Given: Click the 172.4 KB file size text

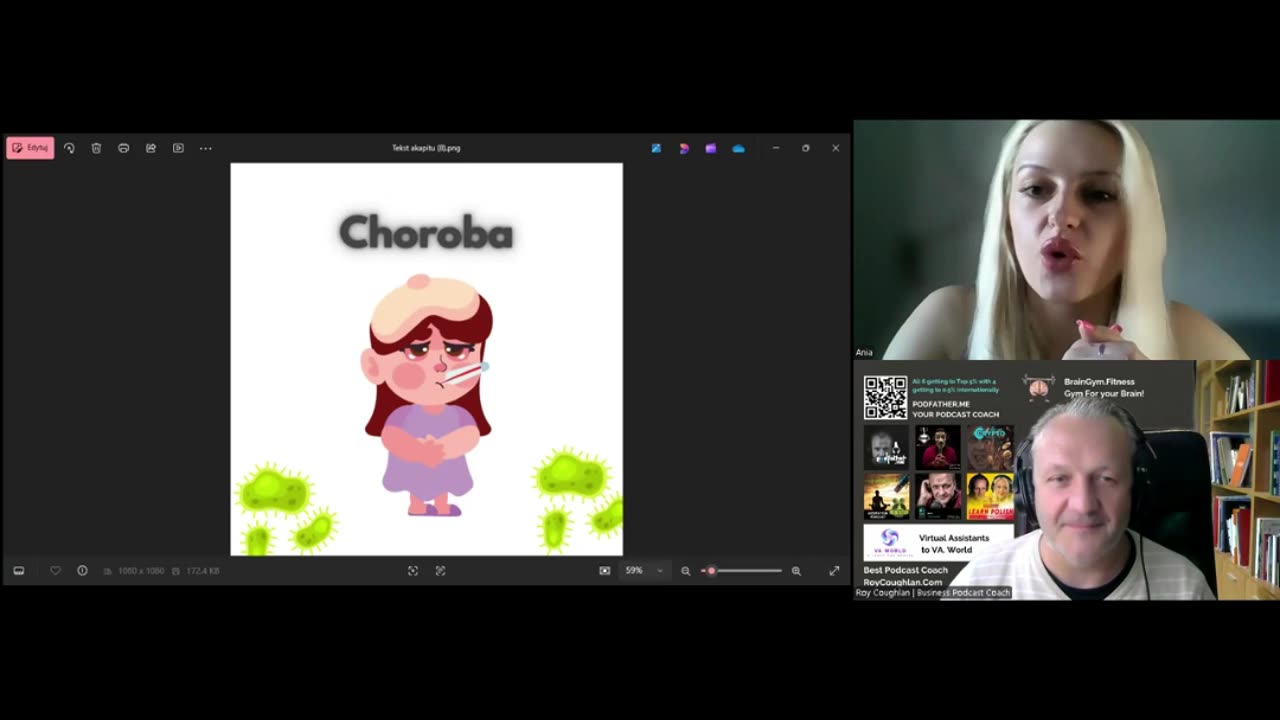Looking at the screenshot, I should 203,571.
